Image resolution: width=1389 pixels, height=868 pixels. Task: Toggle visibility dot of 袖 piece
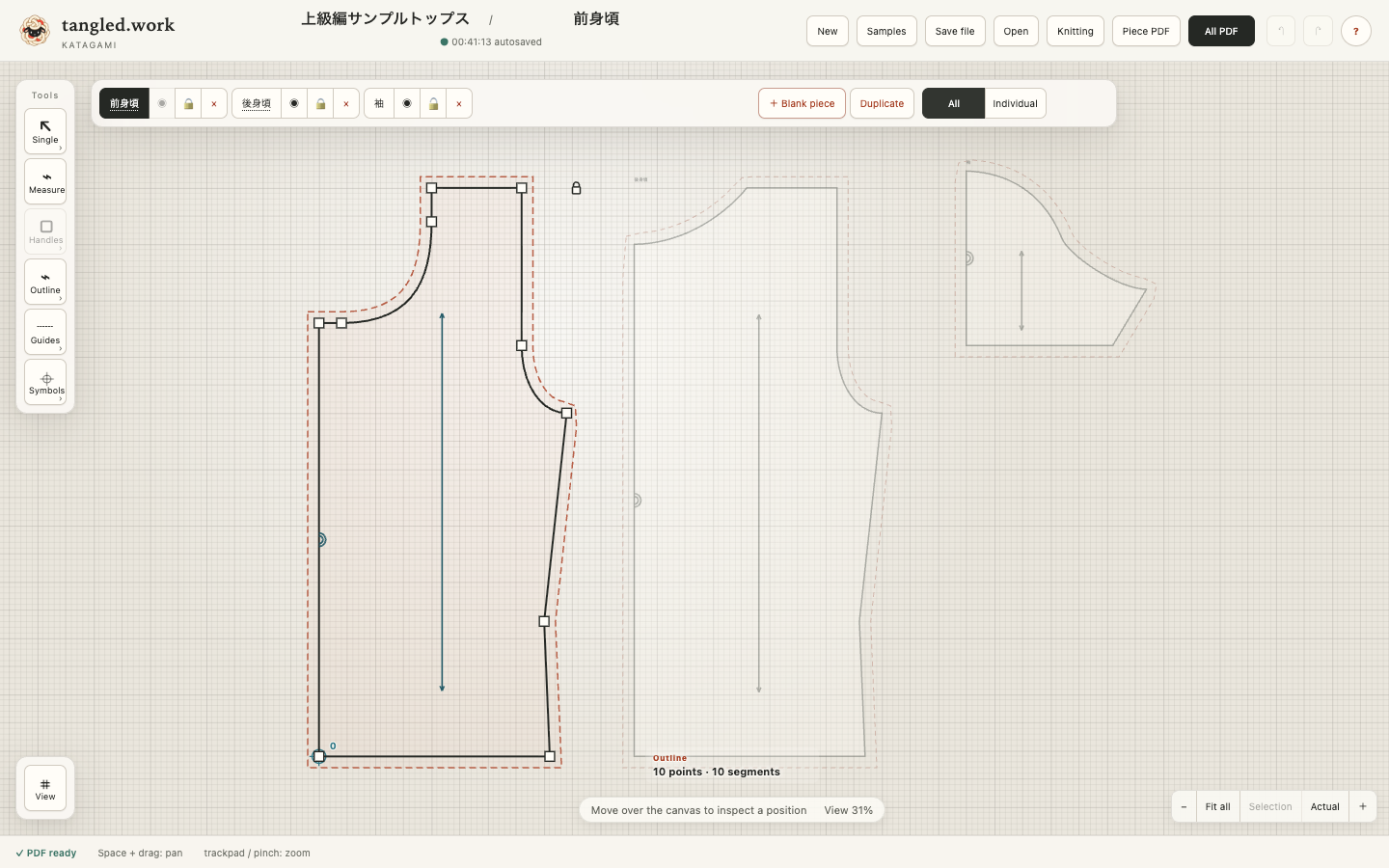(x=407, y=103)
